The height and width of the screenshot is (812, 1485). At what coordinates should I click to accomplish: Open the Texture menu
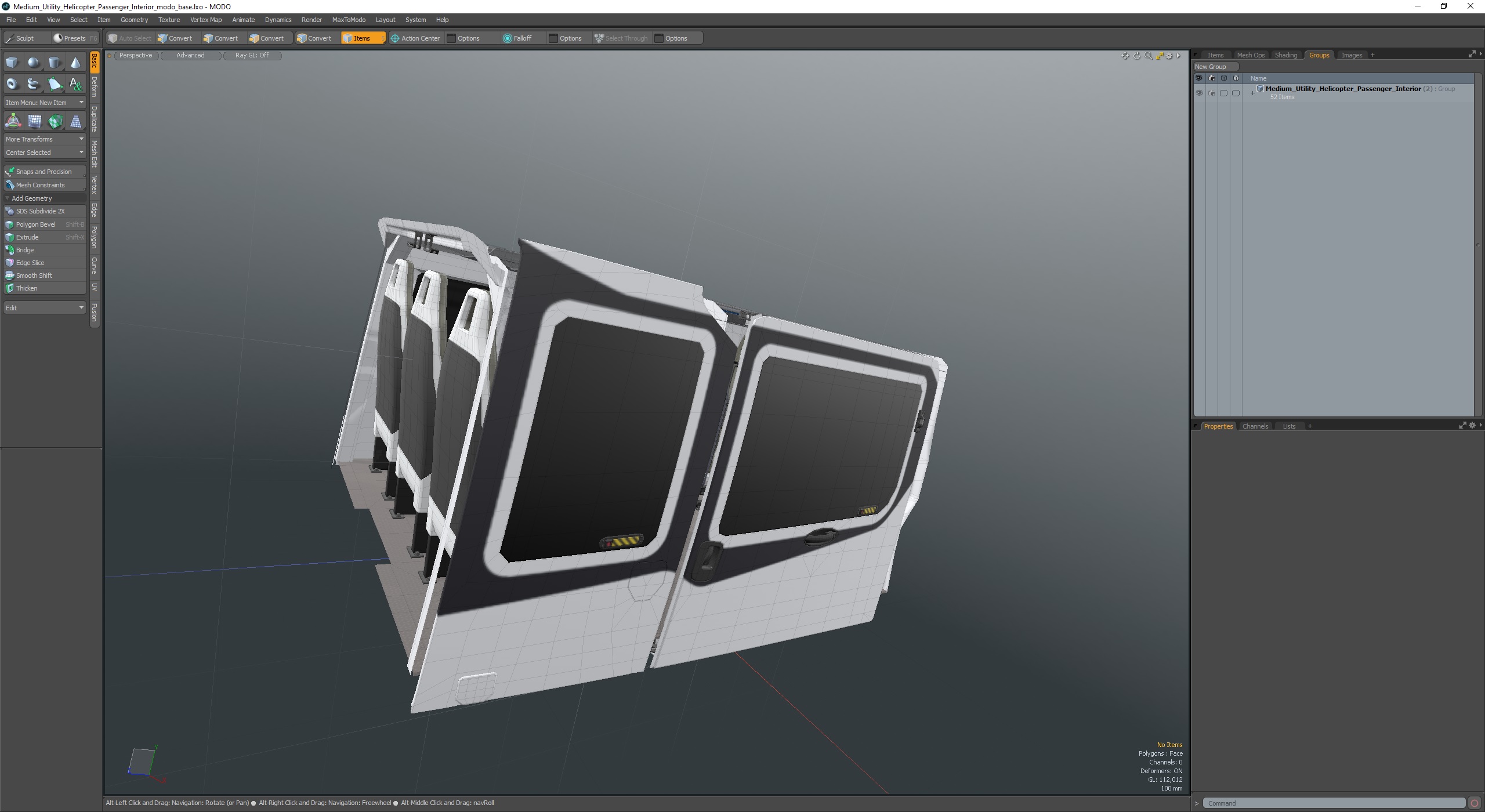click(169, 20)
